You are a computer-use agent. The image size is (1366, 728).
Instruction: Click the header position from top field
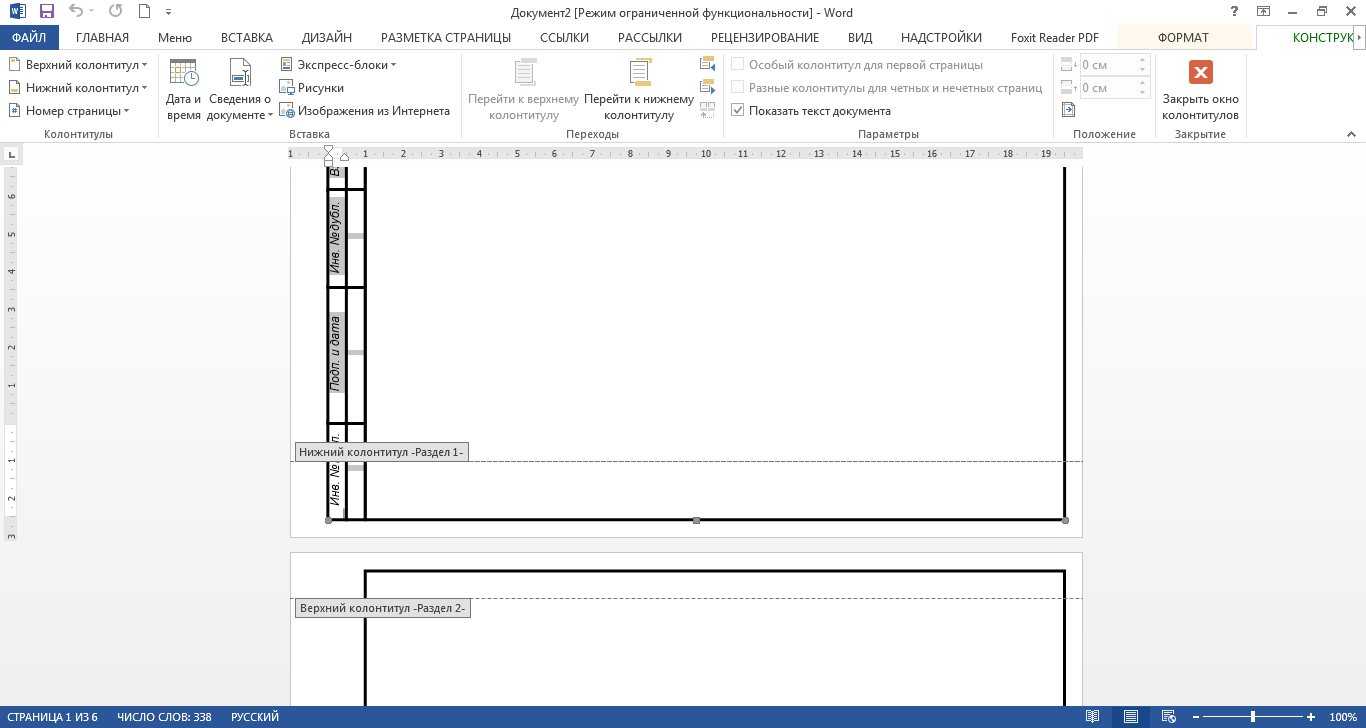1107,65
